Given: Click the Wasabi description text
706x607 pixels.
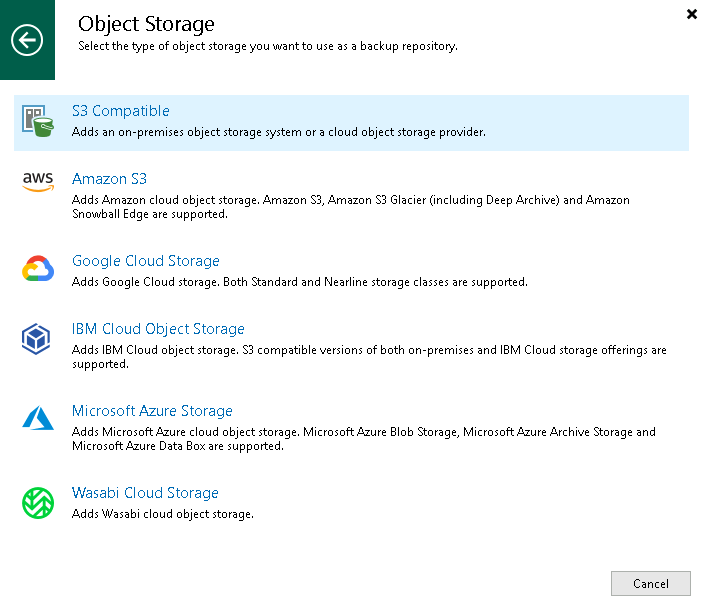Looking at the screenshot, I should [x=163, y=514].
